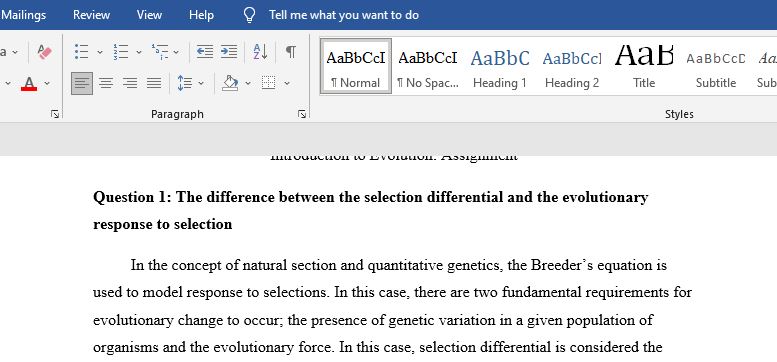Toggle Center paragraph alignment
Image resolution: width=777 pixels, height=362 pixels.
pos(106,83)
